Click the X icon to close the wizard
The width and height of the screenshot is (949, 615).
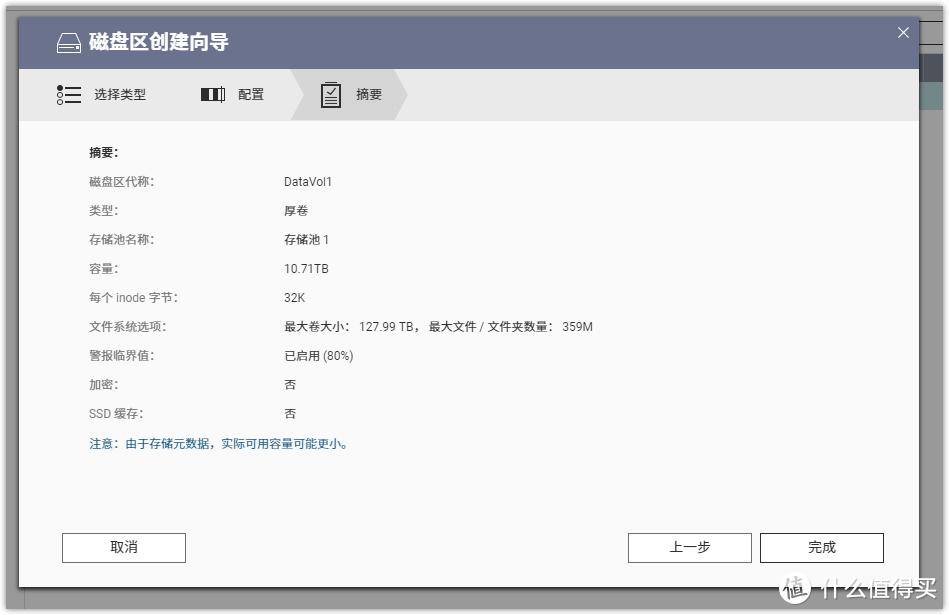click(x=903, y=32)
